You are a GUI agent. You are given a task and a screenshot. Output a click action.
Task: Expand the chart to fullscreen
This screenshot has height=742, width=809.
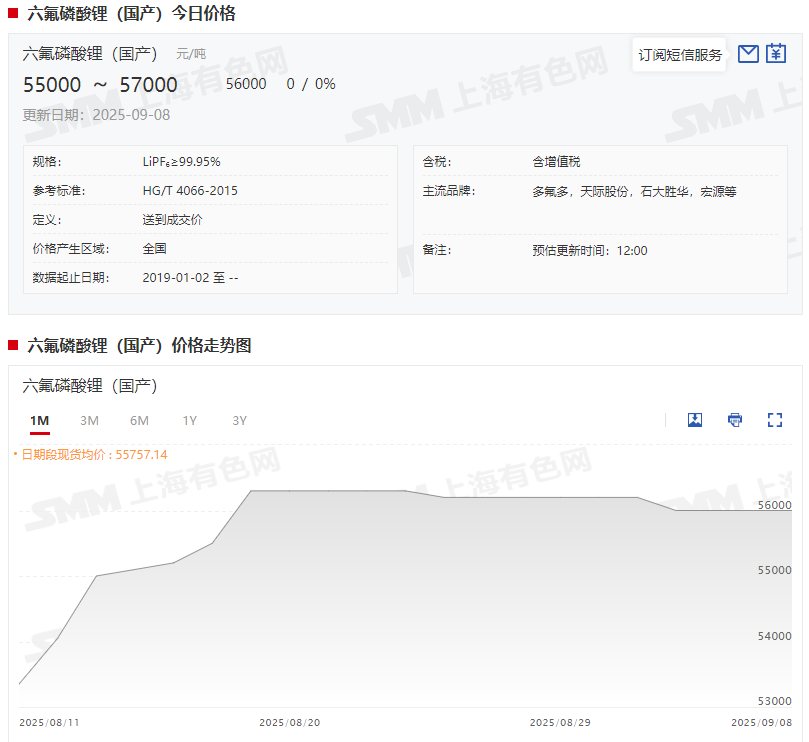pyautogui.click(x=775, y=420)
